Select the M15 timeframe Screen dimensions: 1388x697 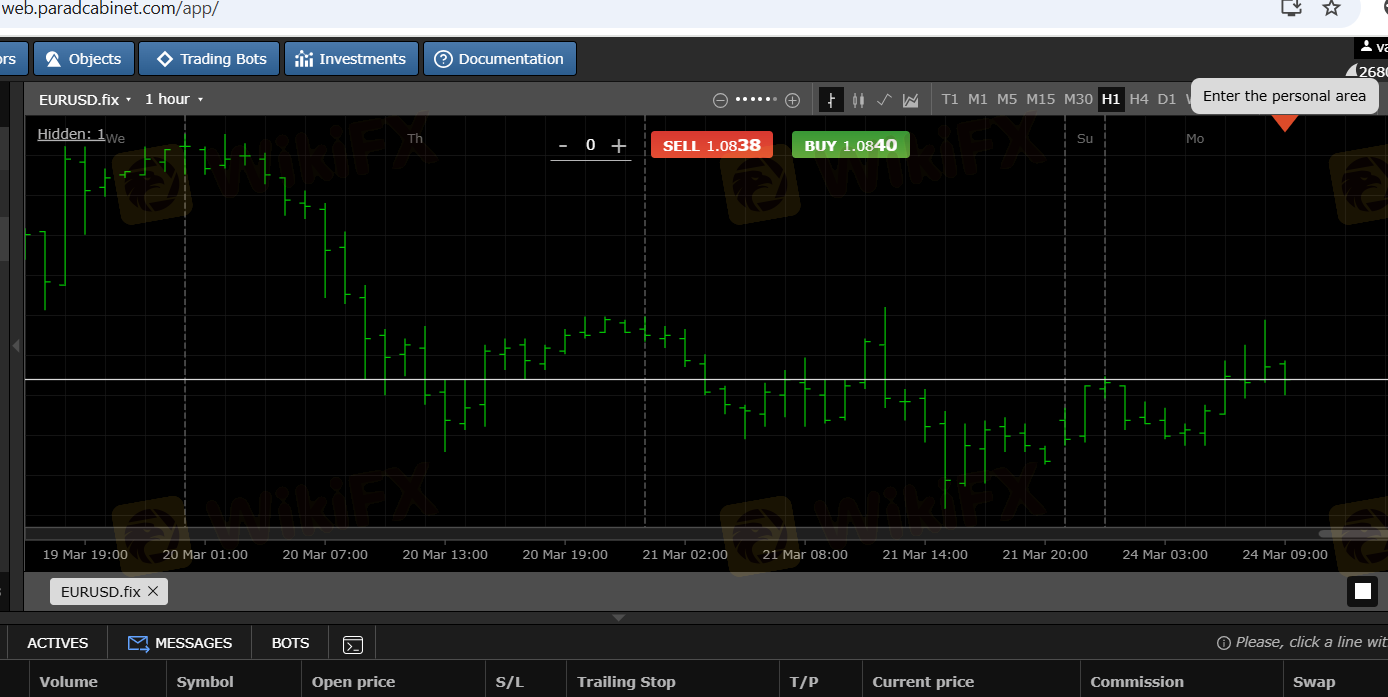(x=1041, y=99)
